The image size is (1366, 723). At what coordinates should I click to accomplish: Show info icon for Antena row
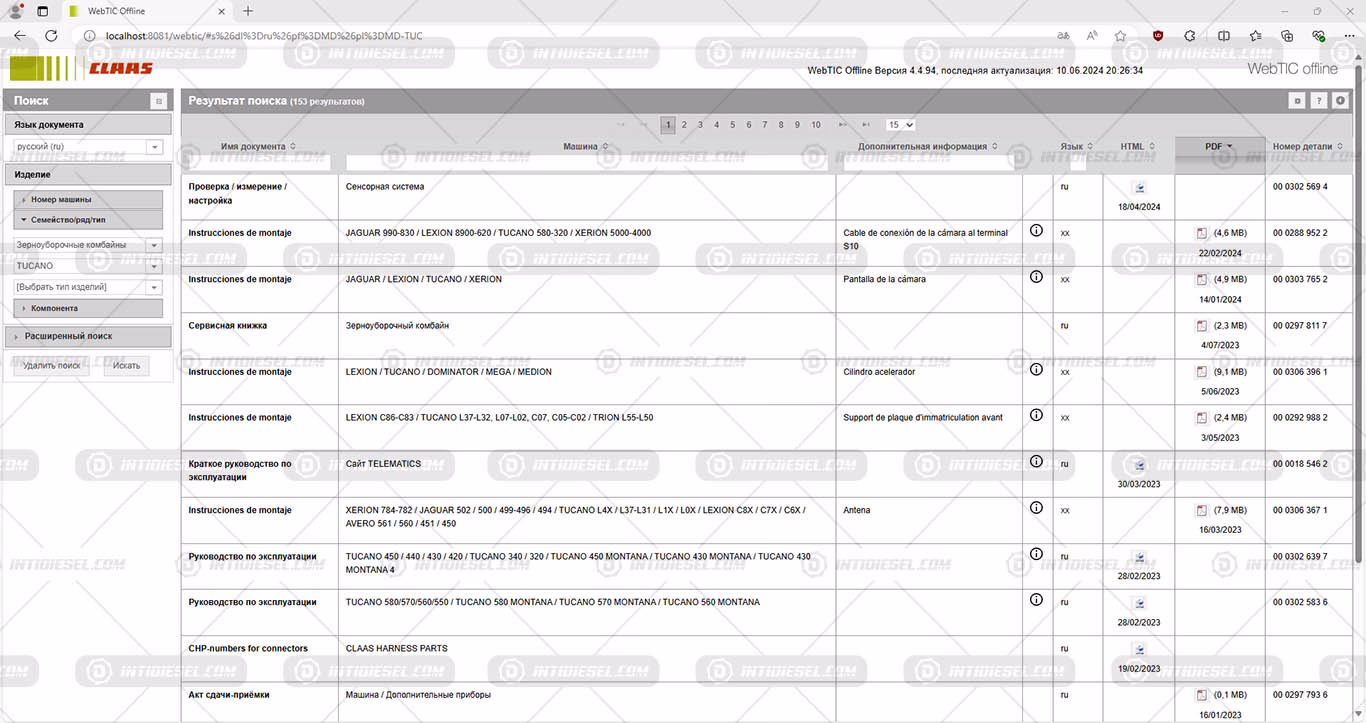[1036, 508]
